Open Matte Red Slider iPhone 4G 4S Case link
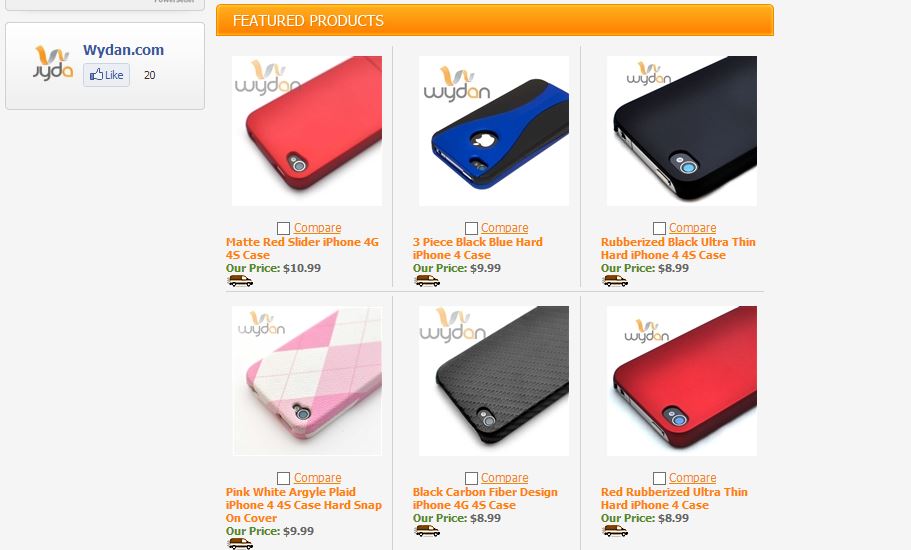911x550 pixels. [x=302, y=249]
